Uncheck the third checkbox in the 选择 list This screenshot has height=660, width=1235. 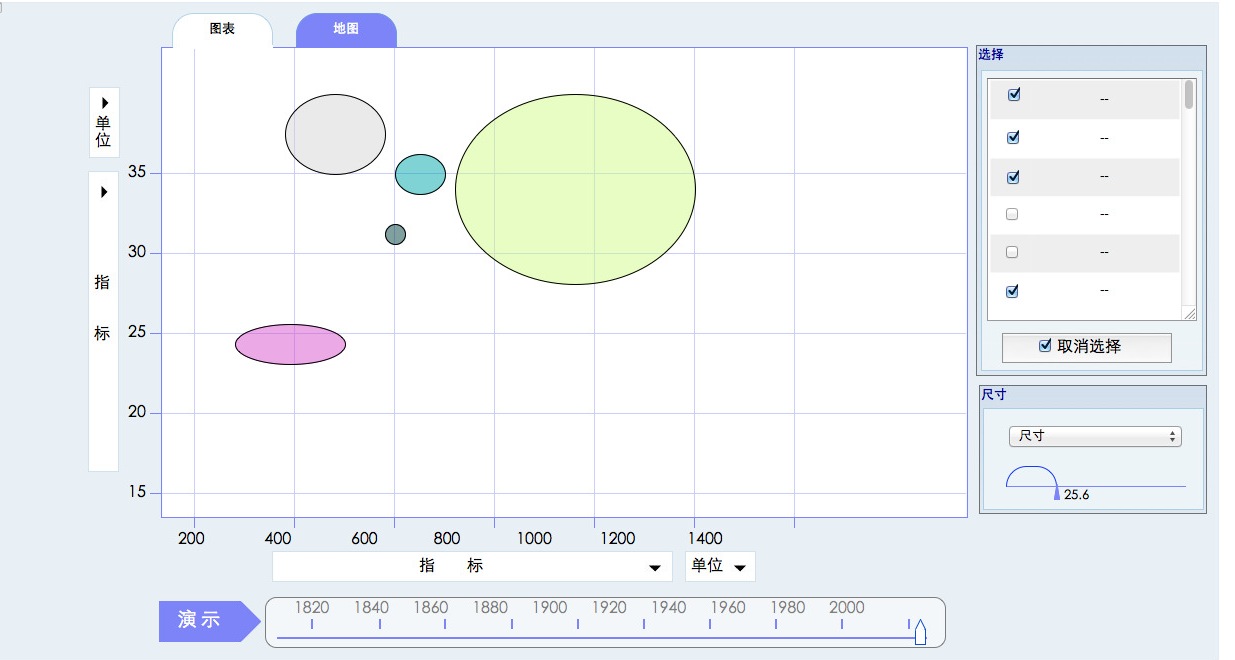point(1014,177)
